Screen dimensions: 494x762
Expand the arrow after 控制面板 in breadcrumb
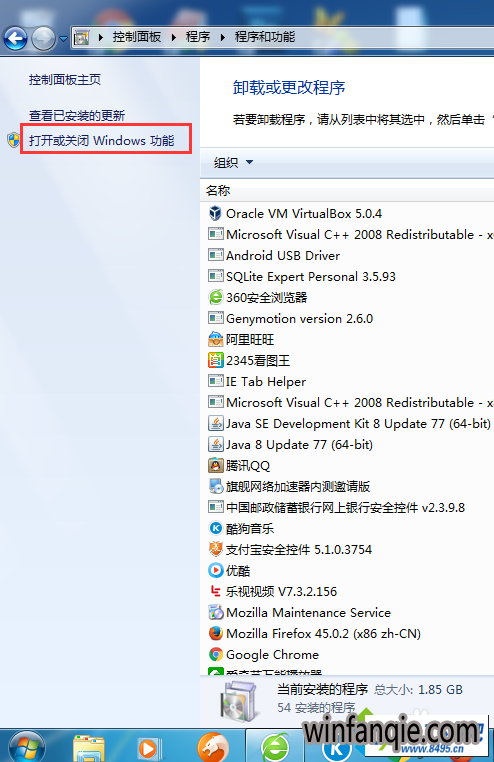point(174,37)
